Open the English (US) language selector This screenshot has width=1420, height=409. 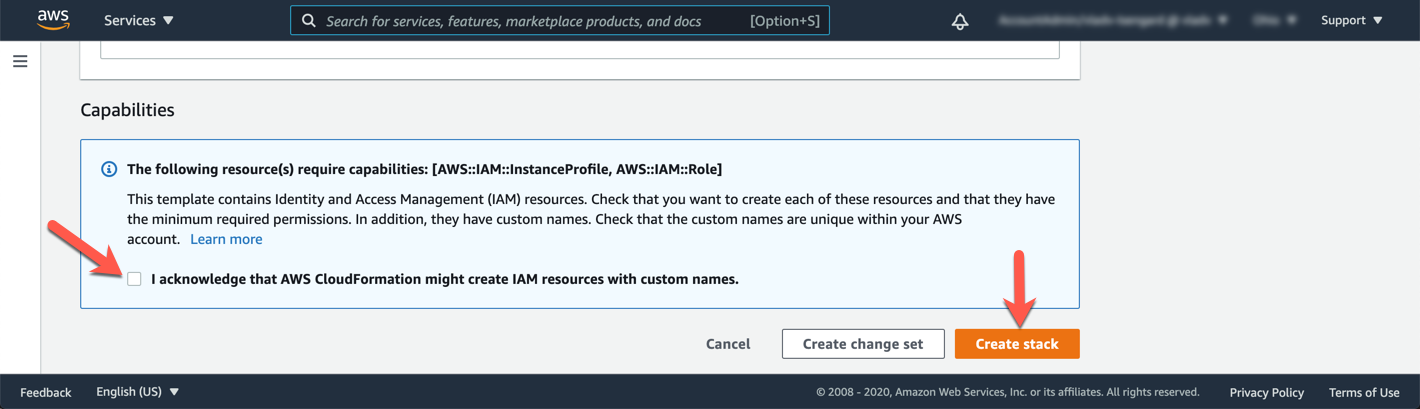[x=137, y=392]
